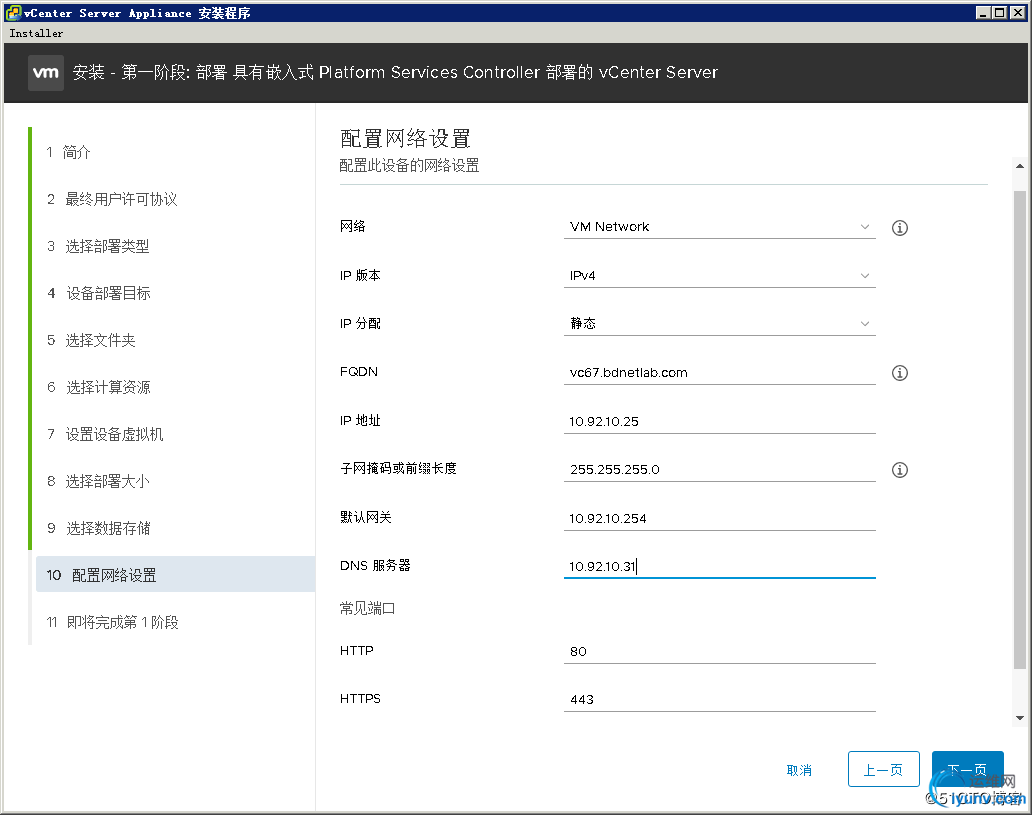Click the HTTP port input field
This screenshot has height=815, width=1032.
pyautogui.click(x=719, y=651)
